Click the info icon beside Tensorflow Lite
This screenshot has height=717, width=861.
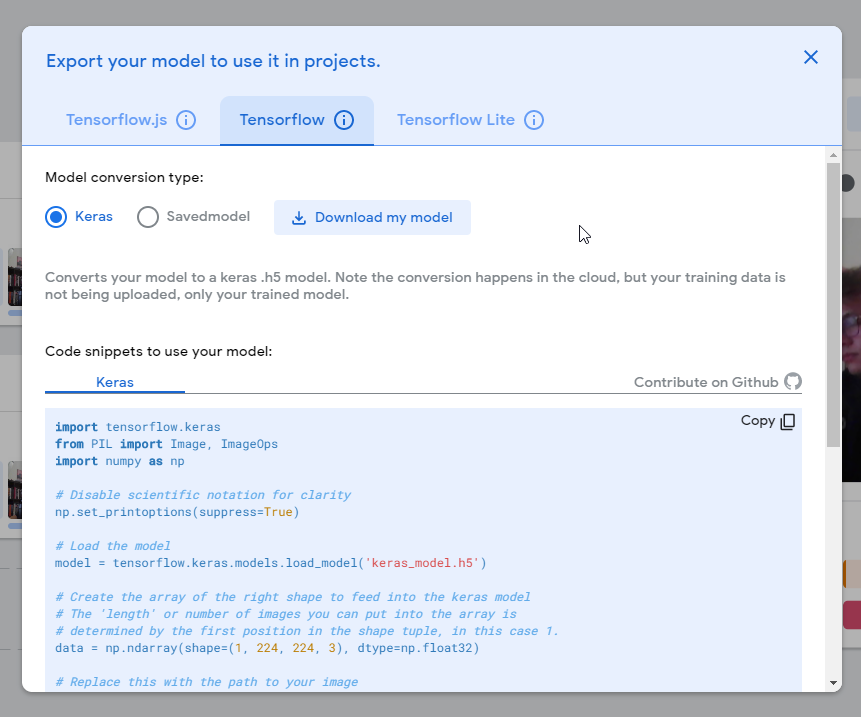(x=534, y=120)
